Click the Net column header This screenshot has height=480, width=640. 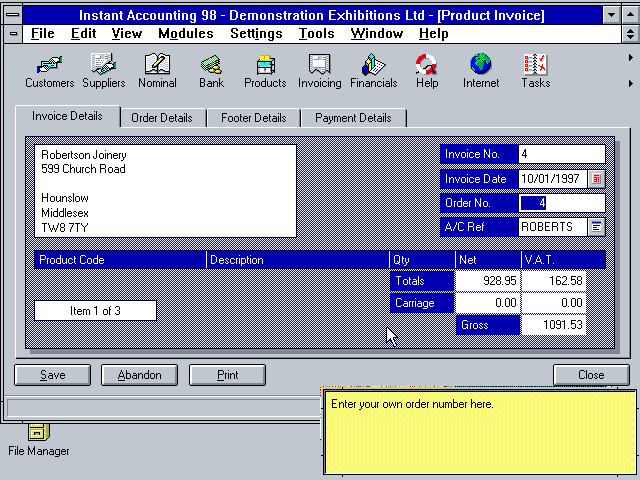pyautogui.click(x=488, y=260)
